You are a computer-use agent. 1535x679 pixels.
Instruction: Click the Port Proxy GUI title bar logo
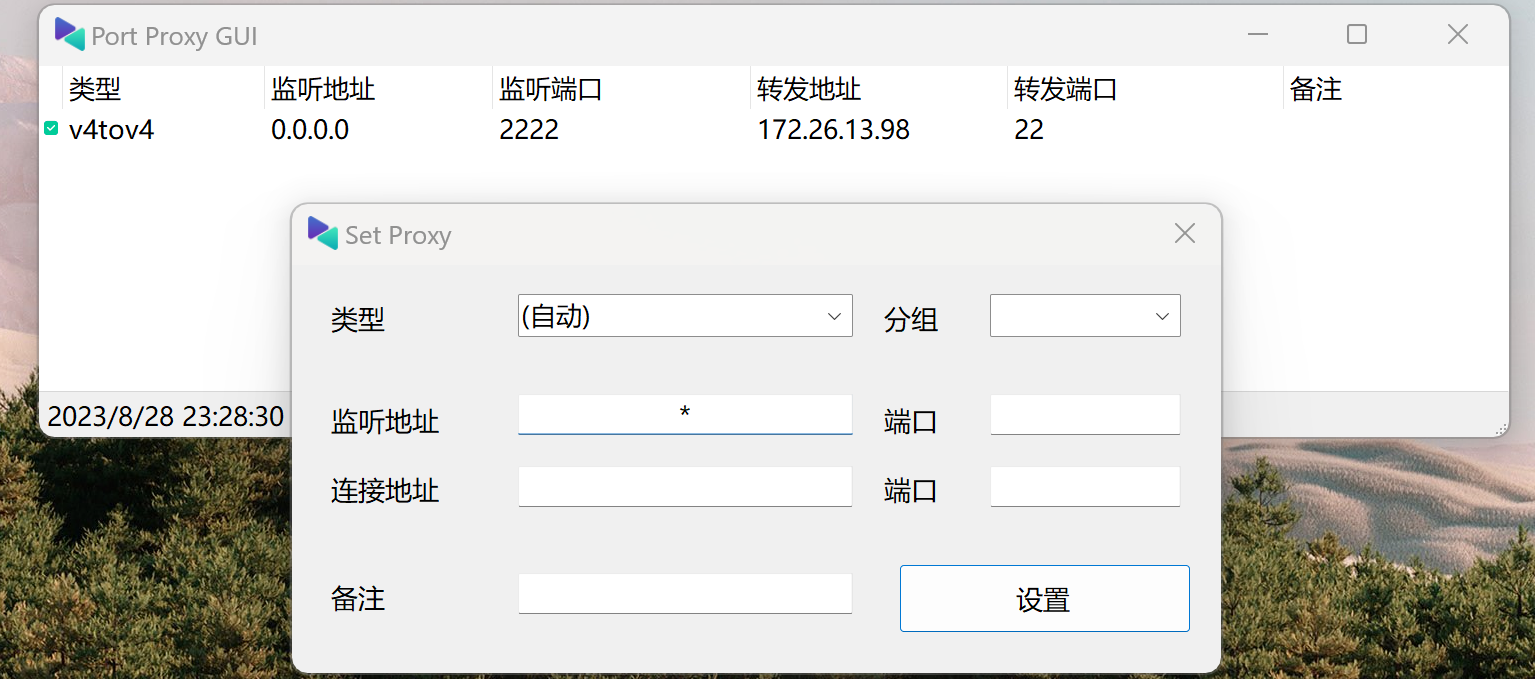click(x=69, y=34)
